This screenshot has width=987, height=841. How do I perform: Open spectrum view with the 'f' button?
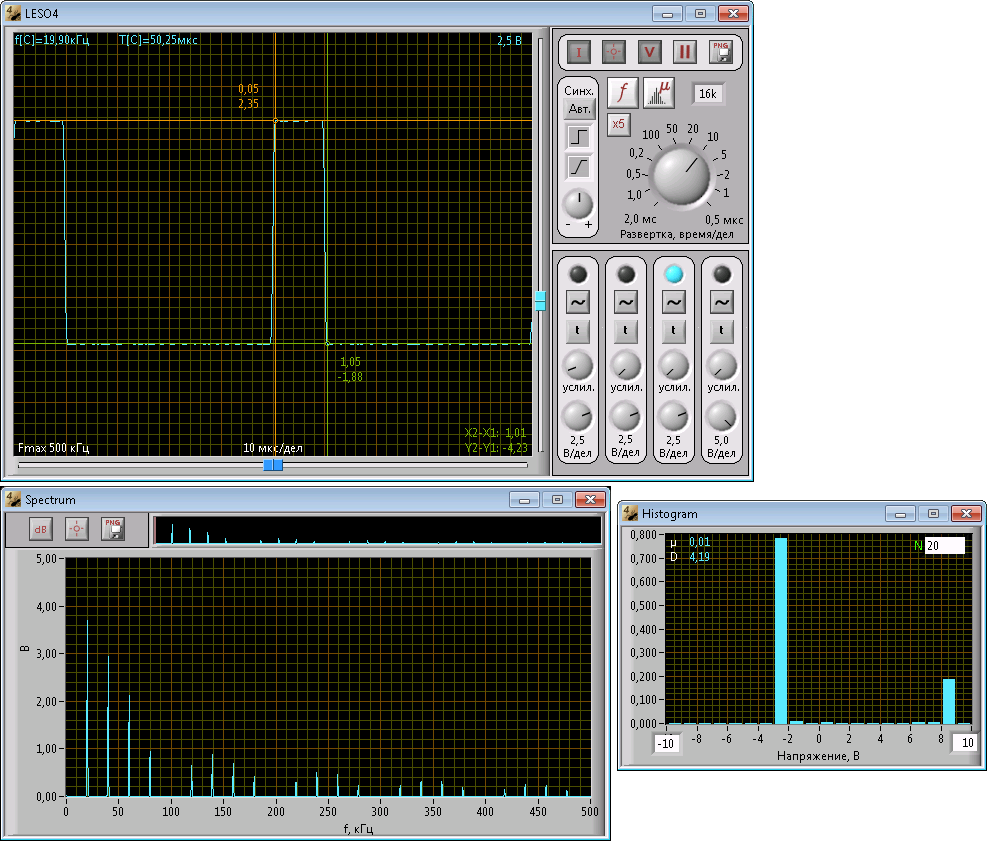[623, 93]
